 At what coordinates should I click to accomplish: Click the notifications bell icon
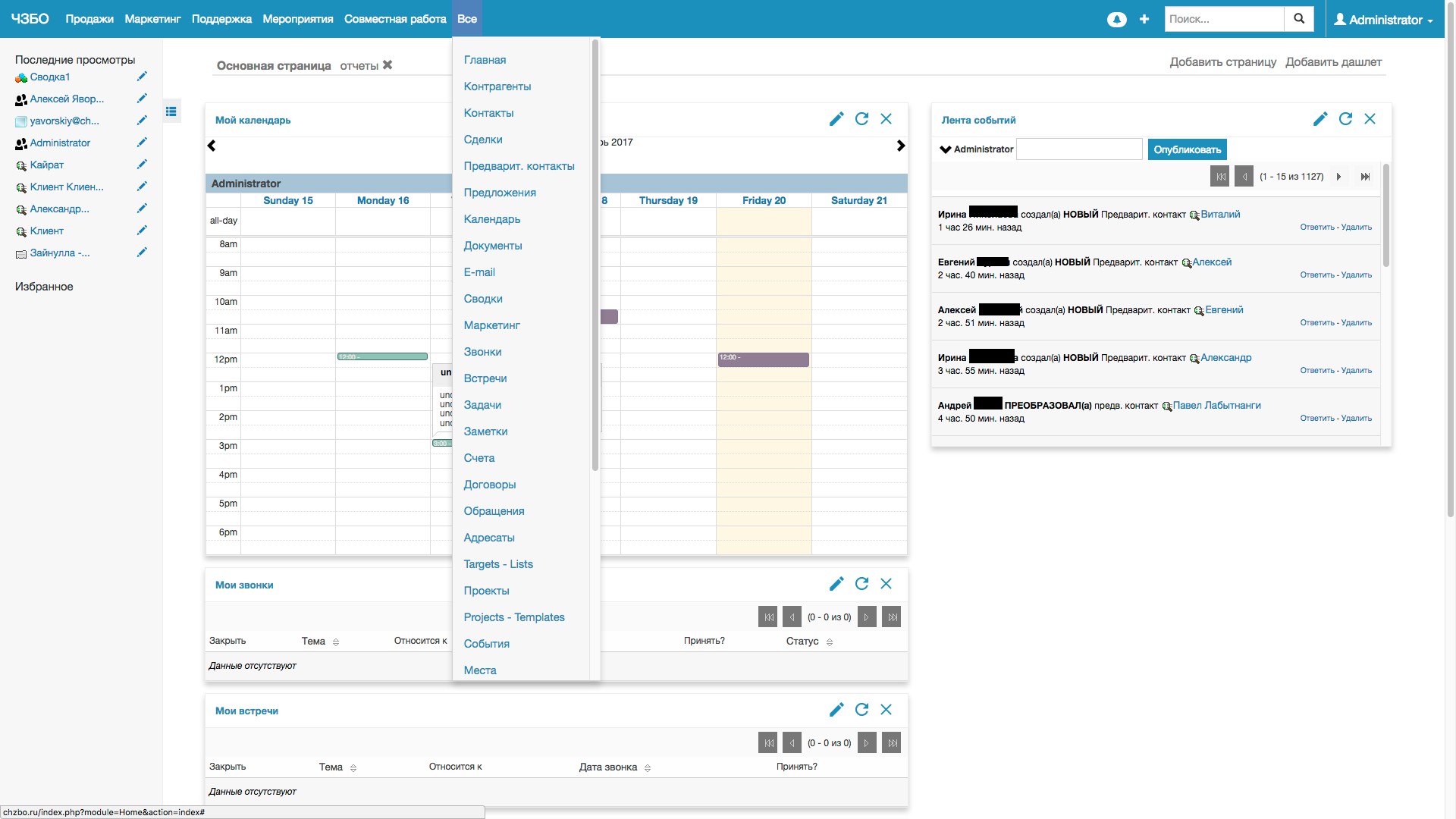1116,20
